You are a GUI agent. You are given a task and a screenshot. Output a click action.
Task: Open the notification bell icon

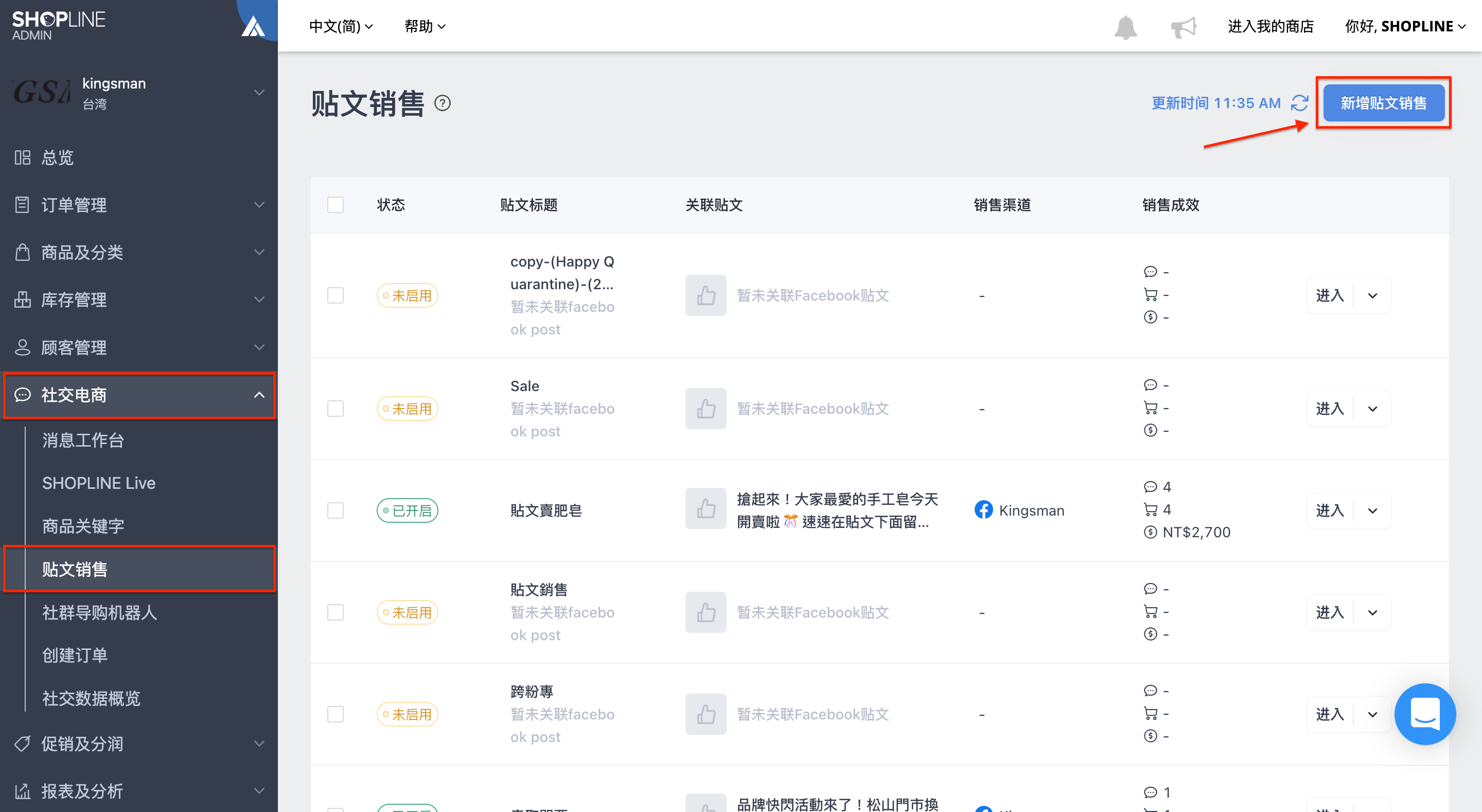pos(1125,27)
